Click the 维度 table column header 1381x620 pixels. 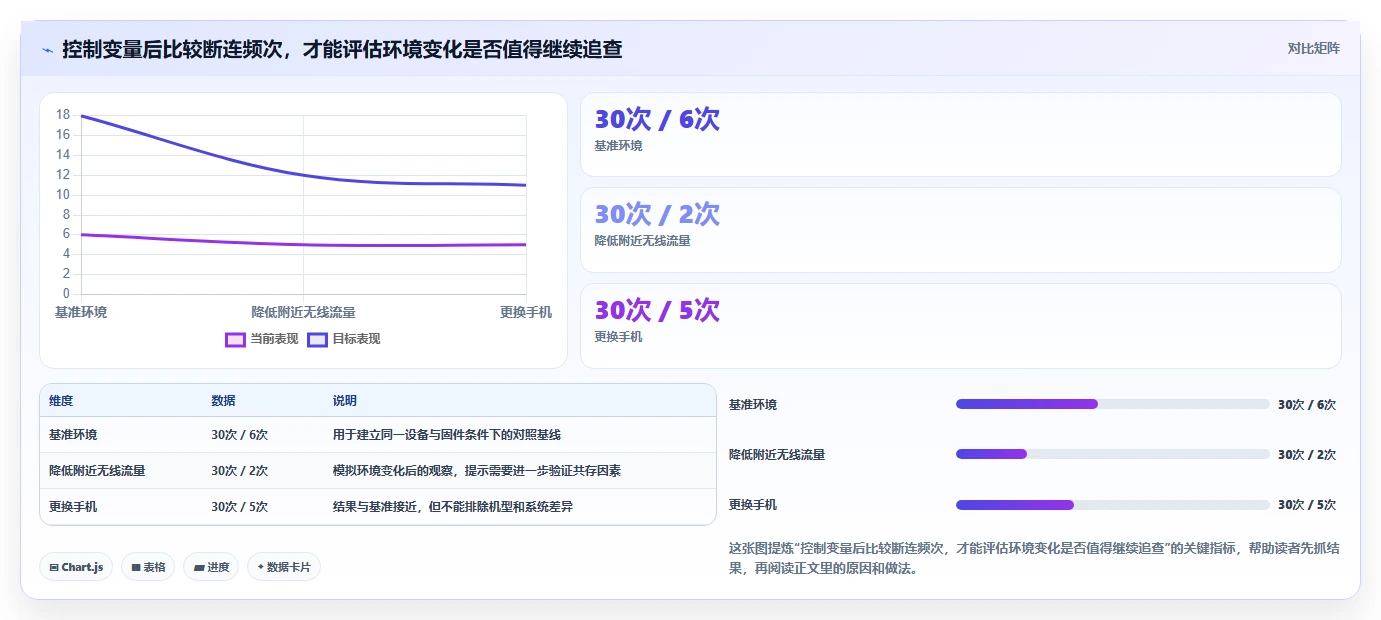click(x=61, y=400)
